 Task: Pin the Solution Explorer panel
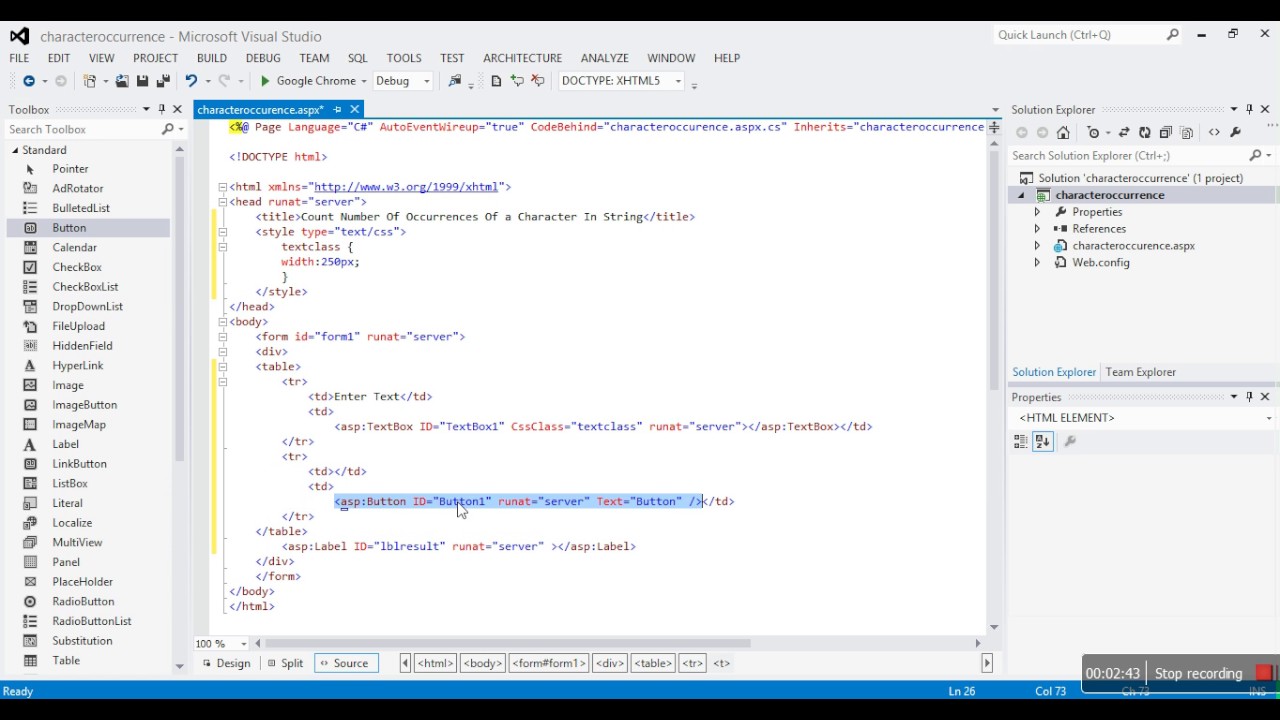1249,109
